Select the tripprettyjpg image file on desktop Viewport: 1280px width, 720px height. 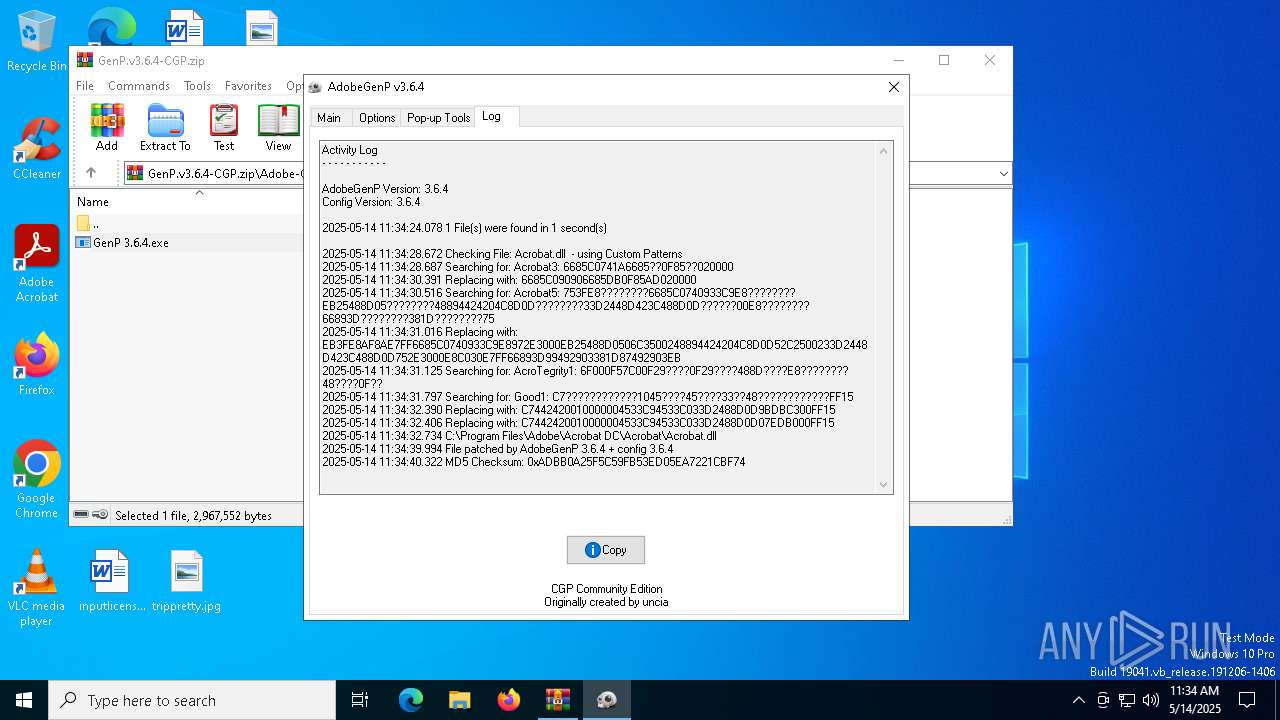186,581
